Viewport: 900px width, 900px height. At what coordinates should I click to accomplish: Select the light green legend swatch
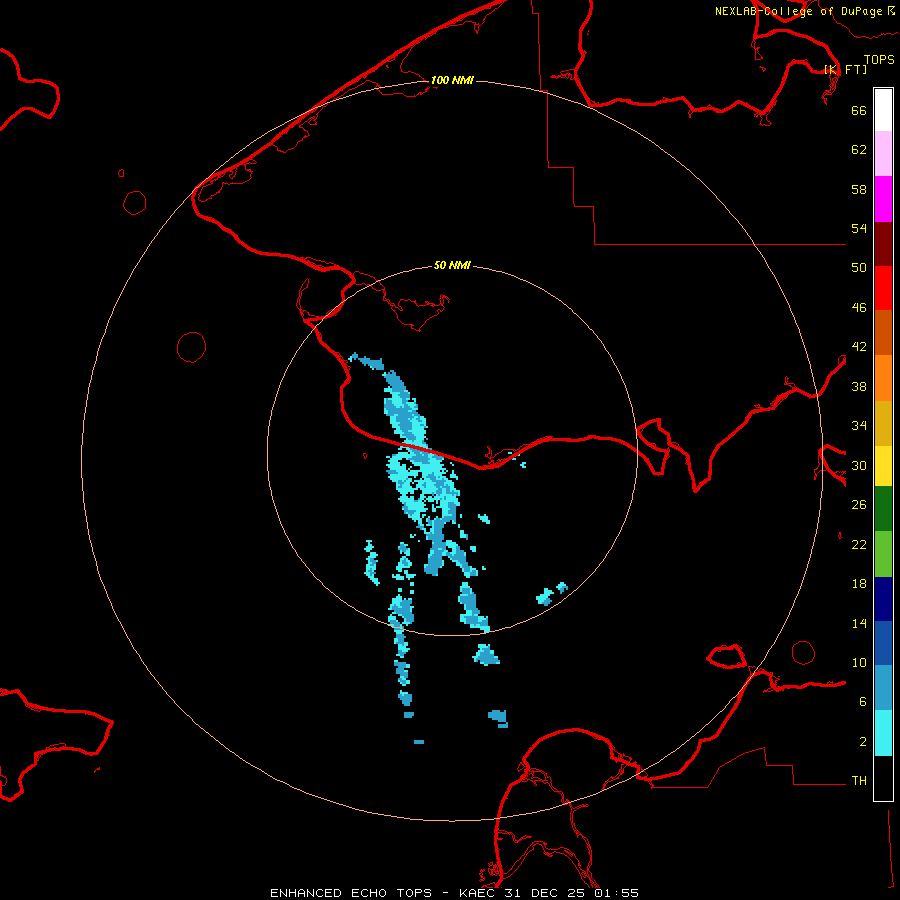883,554
